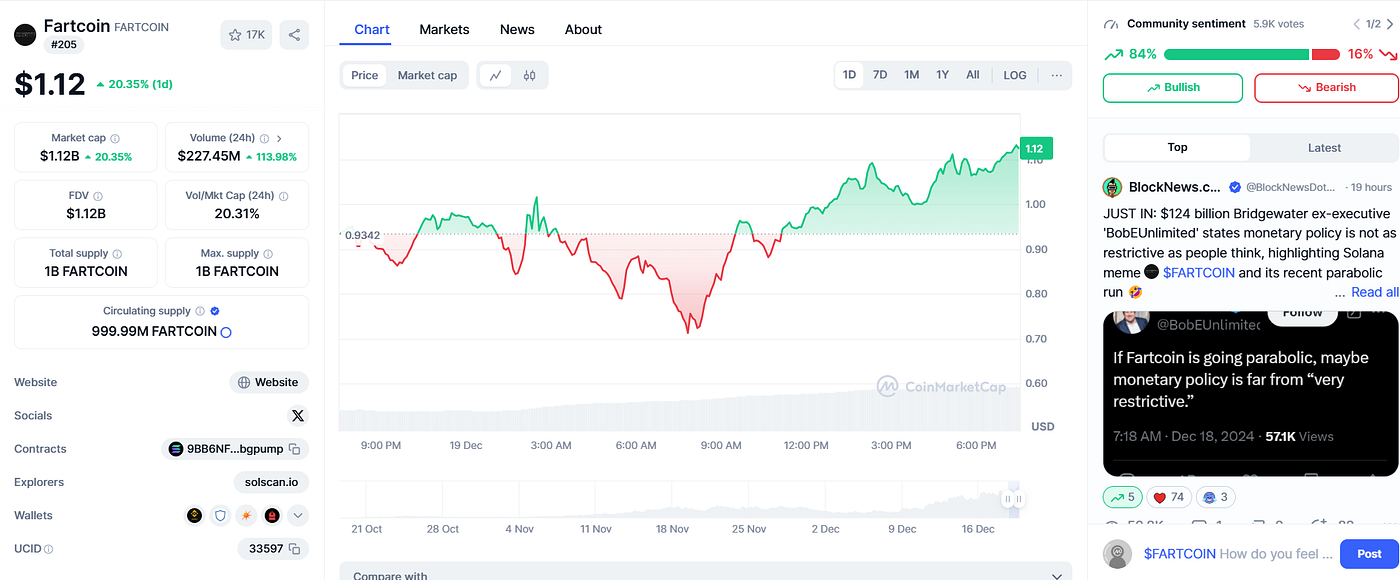
Task: Switch community feed to Latest
Action: tap(1324, 148)
